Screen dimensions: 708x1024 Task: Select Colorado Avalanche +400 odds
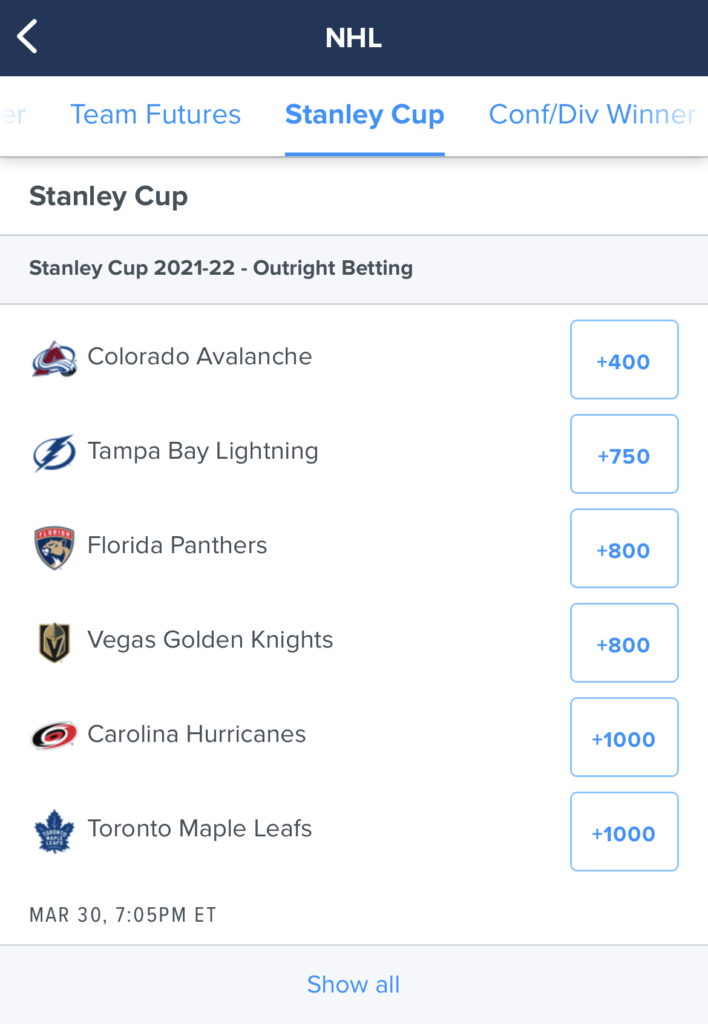[624, 359]
